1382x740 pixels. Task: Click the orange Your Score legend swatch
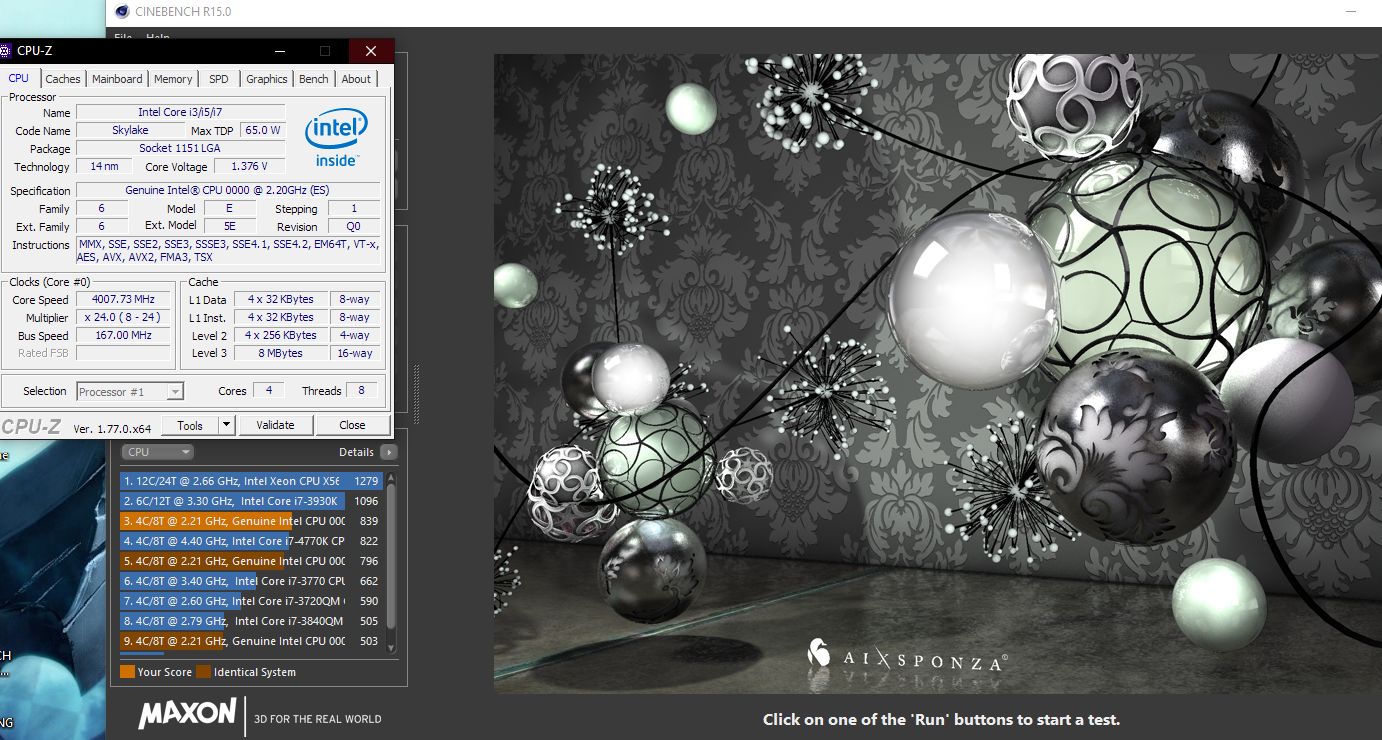127,672
